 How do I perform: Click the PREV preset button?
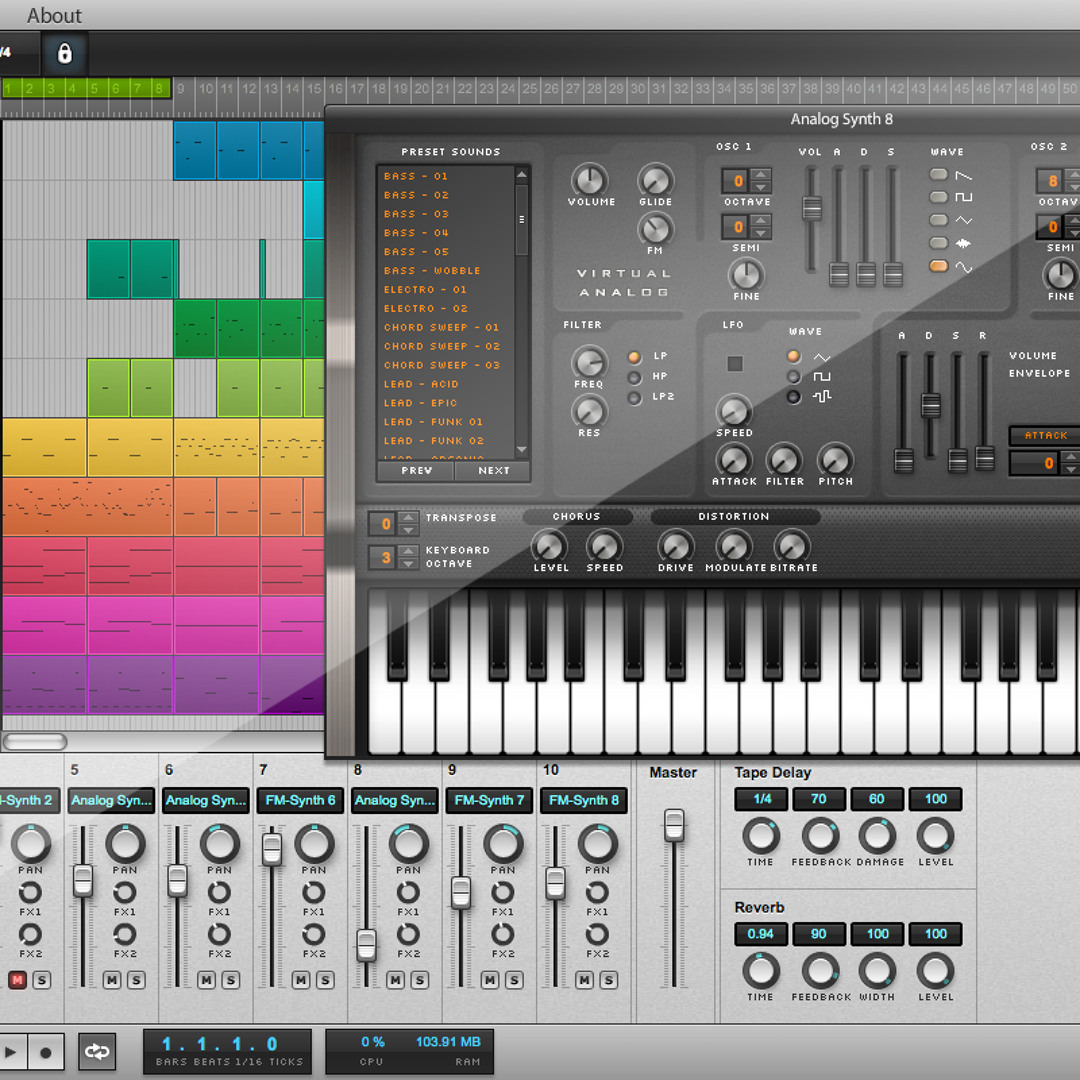pyautogui.click(x=417, y=470)
